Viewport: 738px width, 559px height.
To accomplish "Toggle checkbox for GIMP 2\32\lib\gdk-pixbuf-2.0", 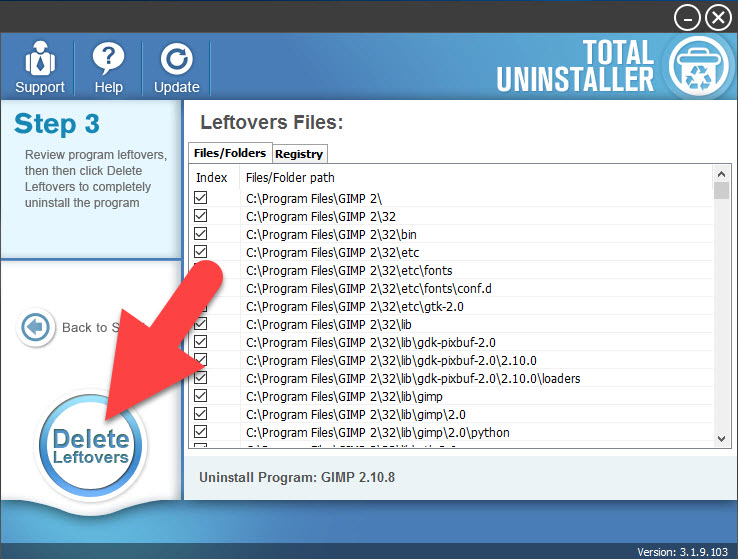I will [201, 342].
